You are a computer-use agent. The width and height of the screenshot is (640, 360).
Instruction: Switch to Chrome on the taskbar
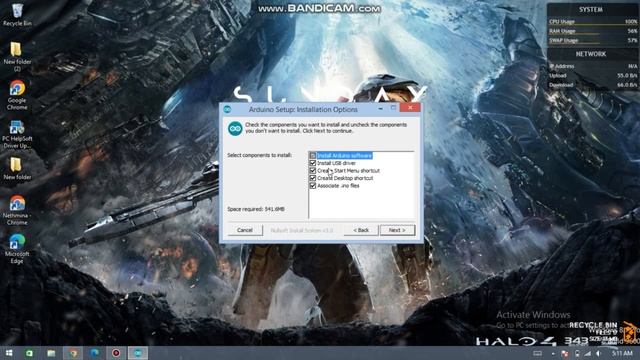73,353
